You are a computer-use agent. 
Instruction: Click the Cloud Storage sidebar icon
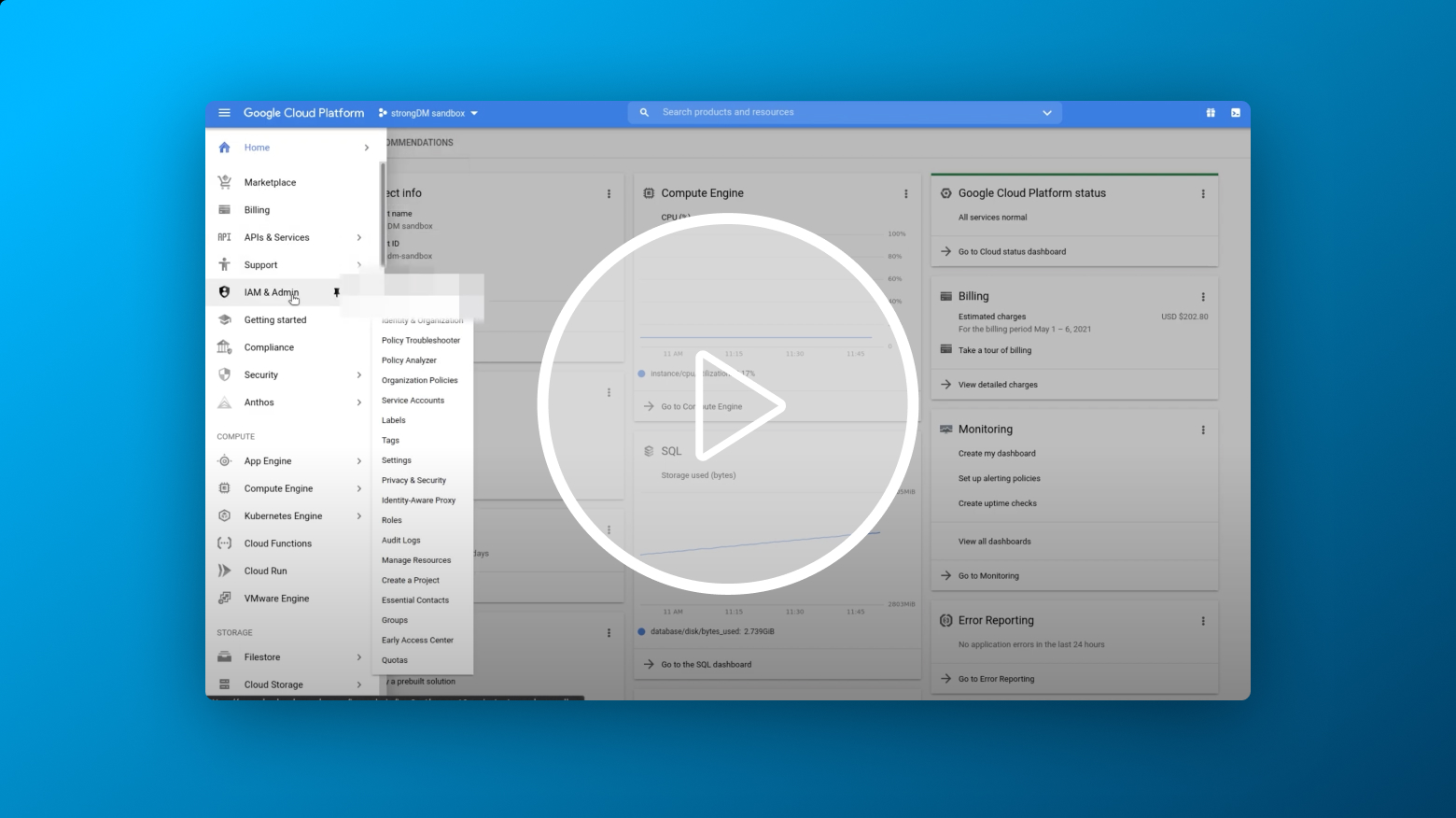pos(224,684)
